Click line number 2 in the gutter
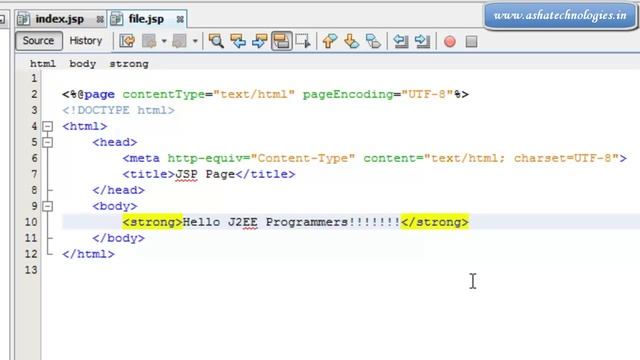Screen dimensions: 640x360 coord(34,94)
